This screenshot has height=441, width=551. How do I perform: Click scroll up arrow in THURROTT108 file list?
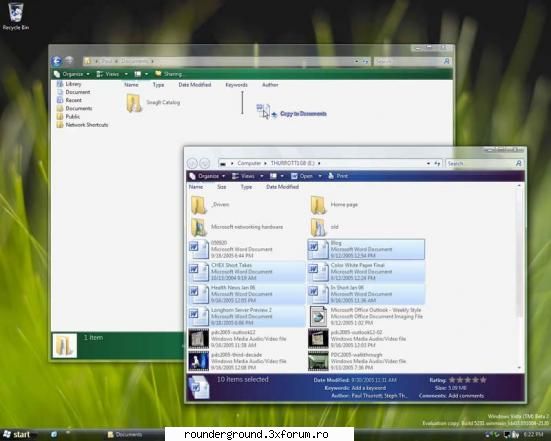coord(519,186)
